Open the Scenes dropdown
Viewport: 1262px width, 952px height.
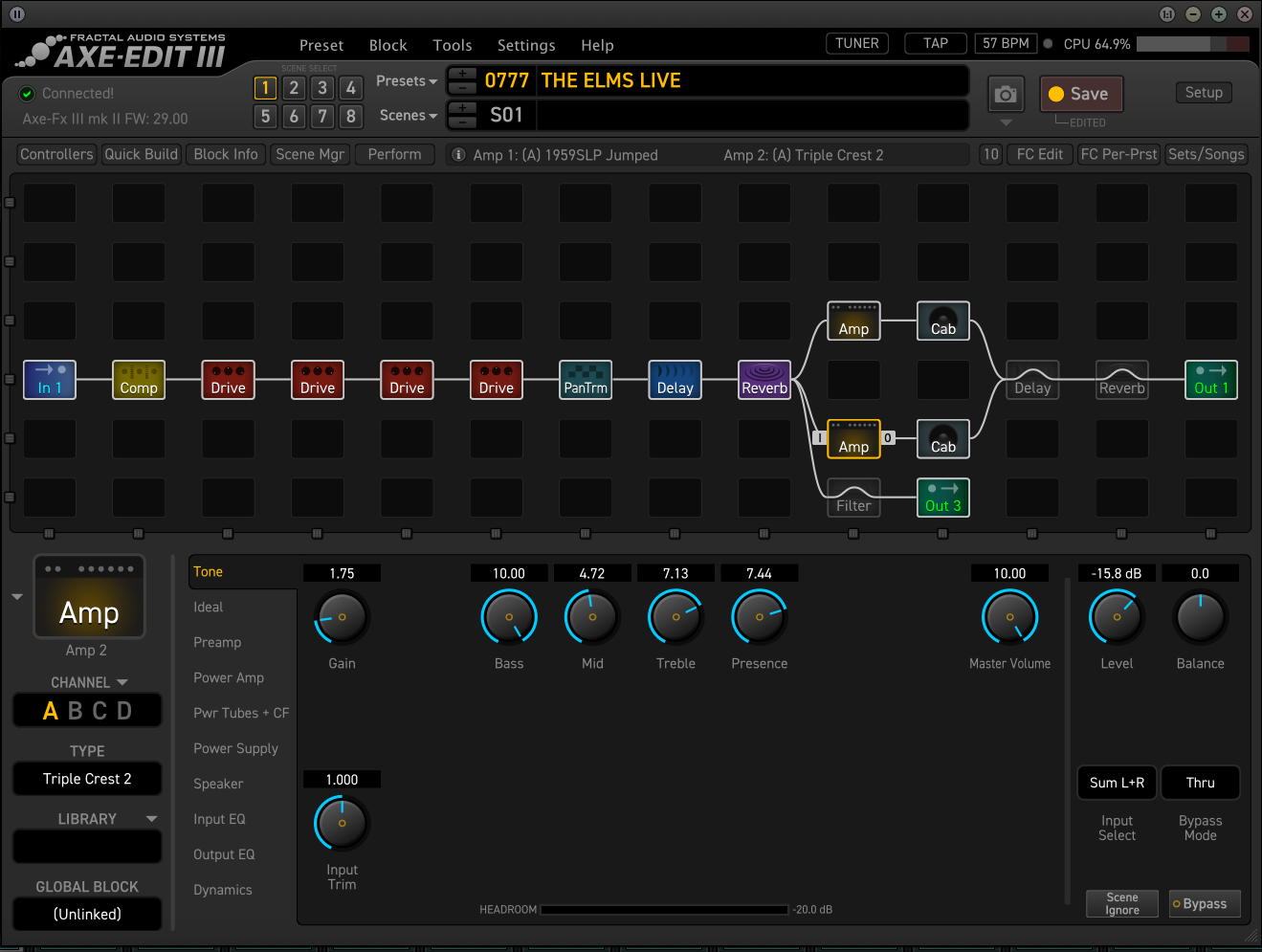pos(409,116)
